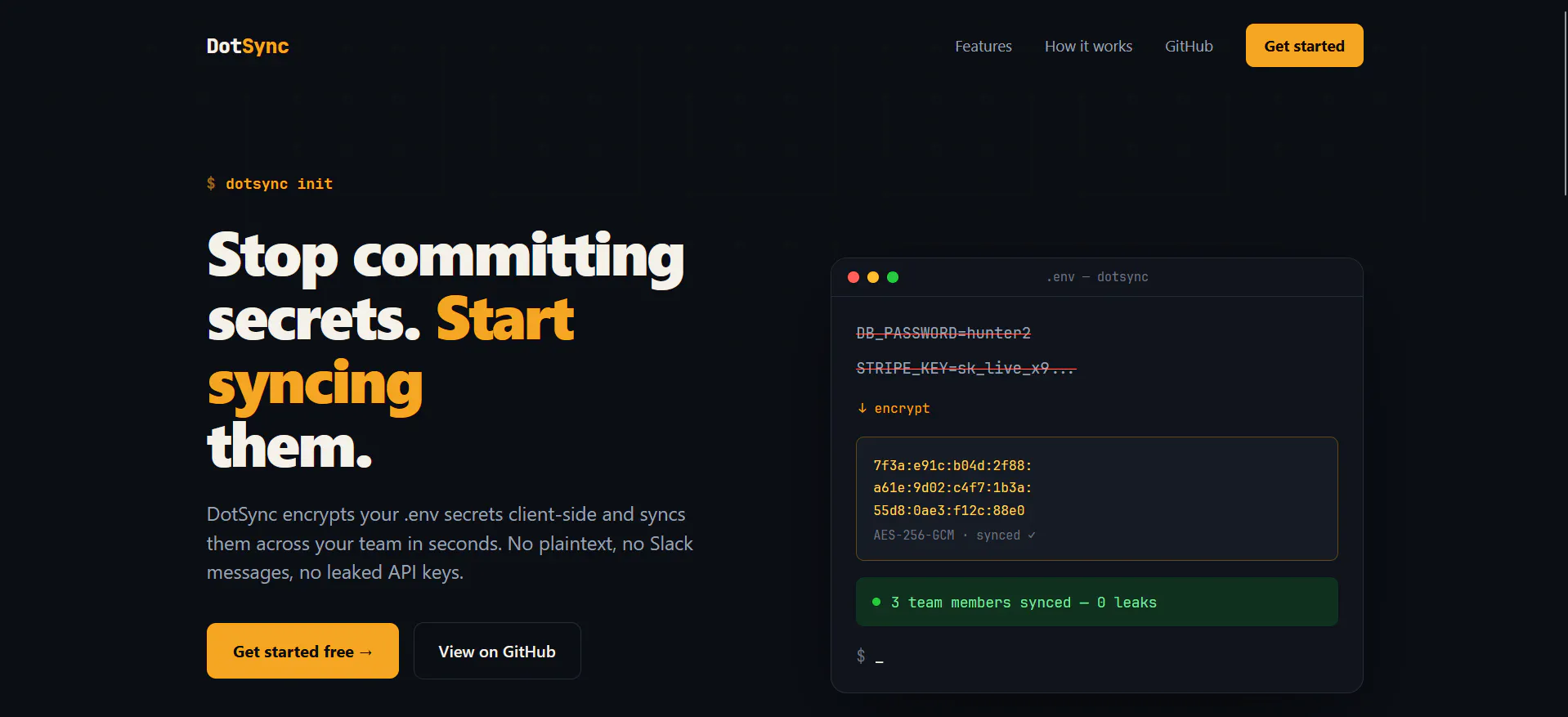
Task: Click the down arrow beside encrypt
Action: 862,408
